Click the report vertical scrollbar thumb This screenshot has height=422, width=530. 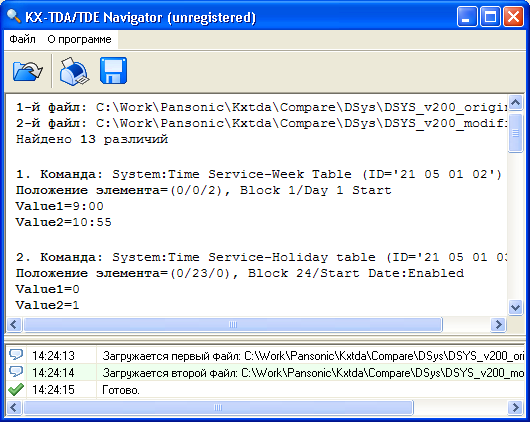pos(515,133)
